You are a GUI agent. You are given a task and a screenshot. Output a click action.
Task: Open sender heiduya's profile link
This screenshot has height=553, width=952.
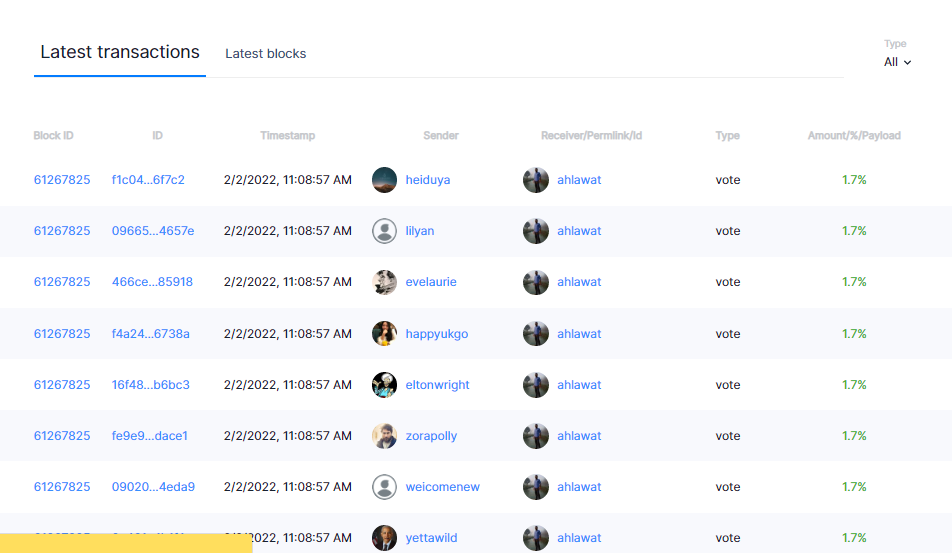pos(428,180)
